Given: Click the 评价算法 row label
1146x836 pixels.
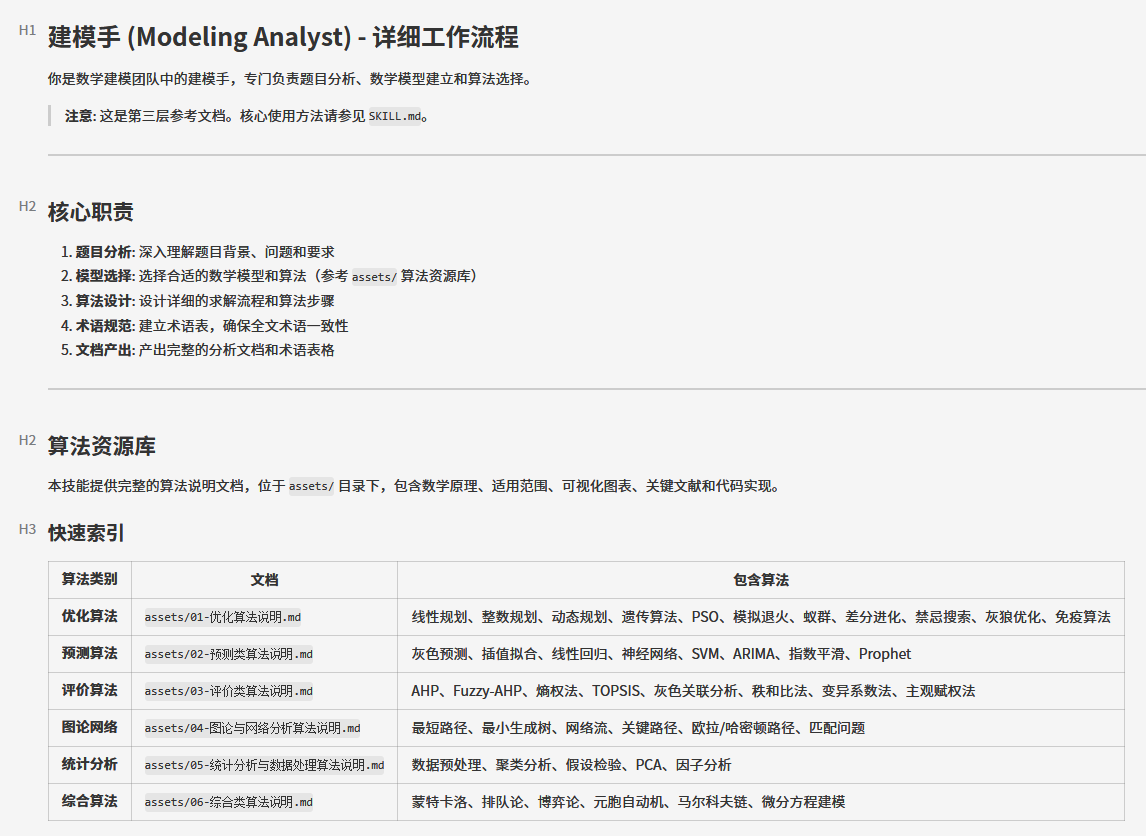Looking at the screenshot, I should (x=90, y=691).
